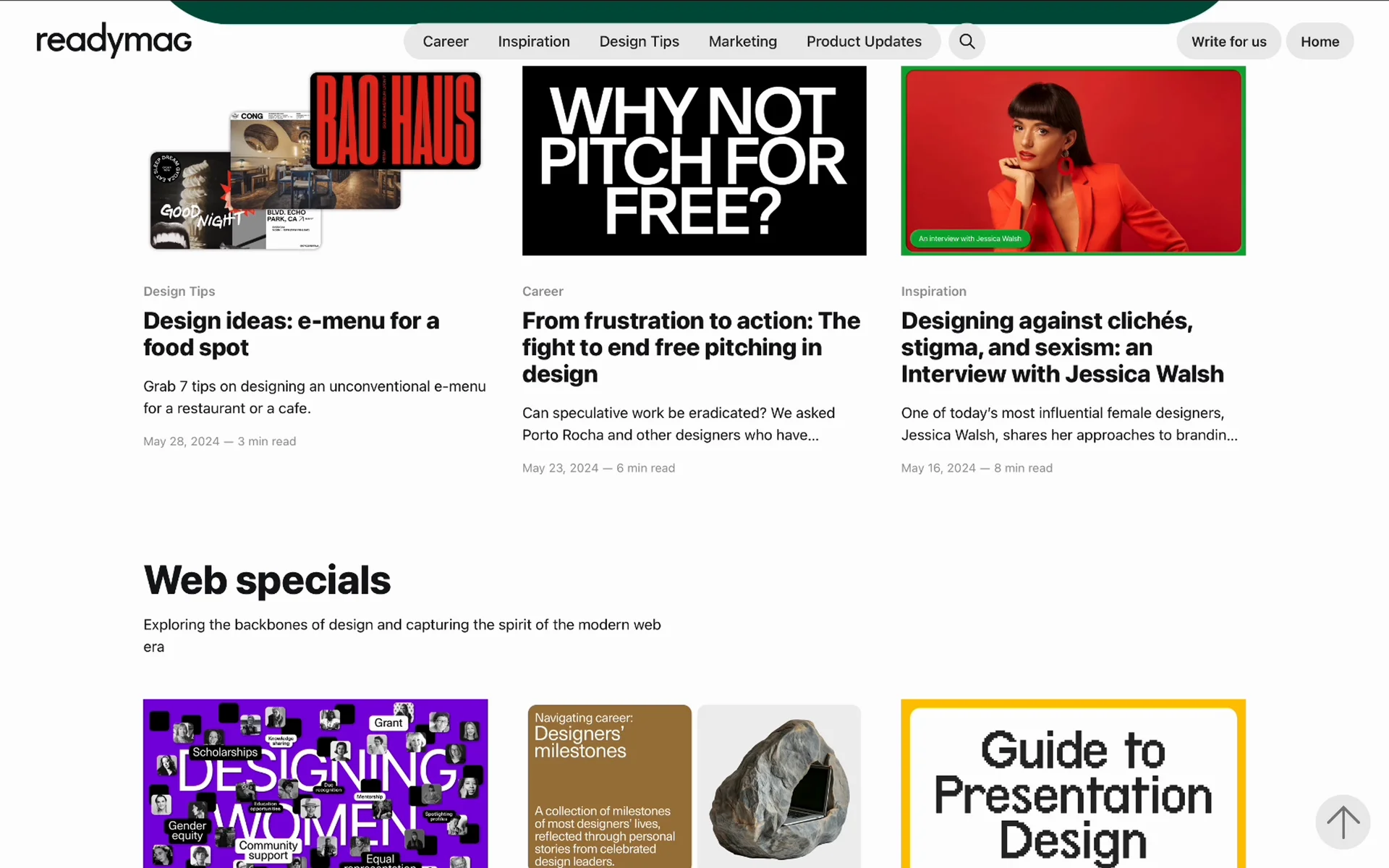Open the Designing Women web special thumbnail

pos(315,783)
